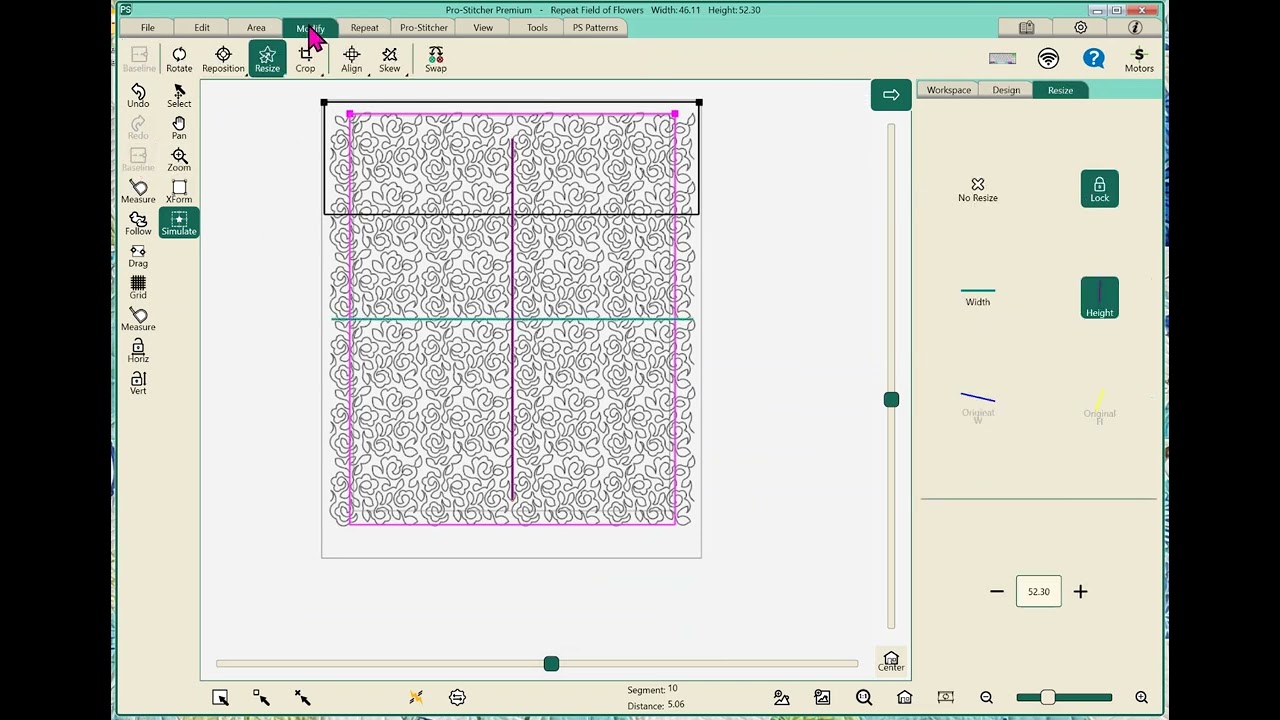The image size is (1280, 720).
Task: Click the Undo button
Action: [x=138, y=96]
